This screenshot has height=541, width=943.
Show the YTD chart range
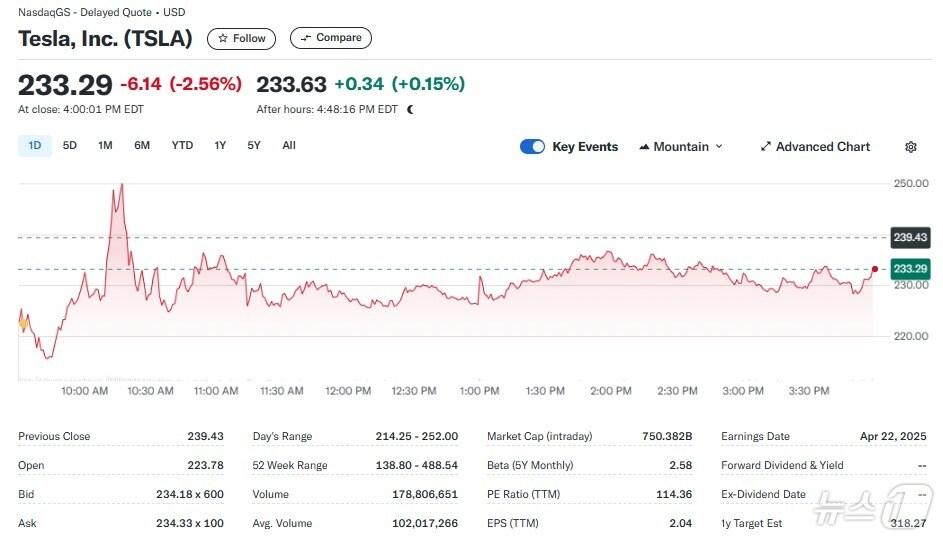(x=182, y=146)
